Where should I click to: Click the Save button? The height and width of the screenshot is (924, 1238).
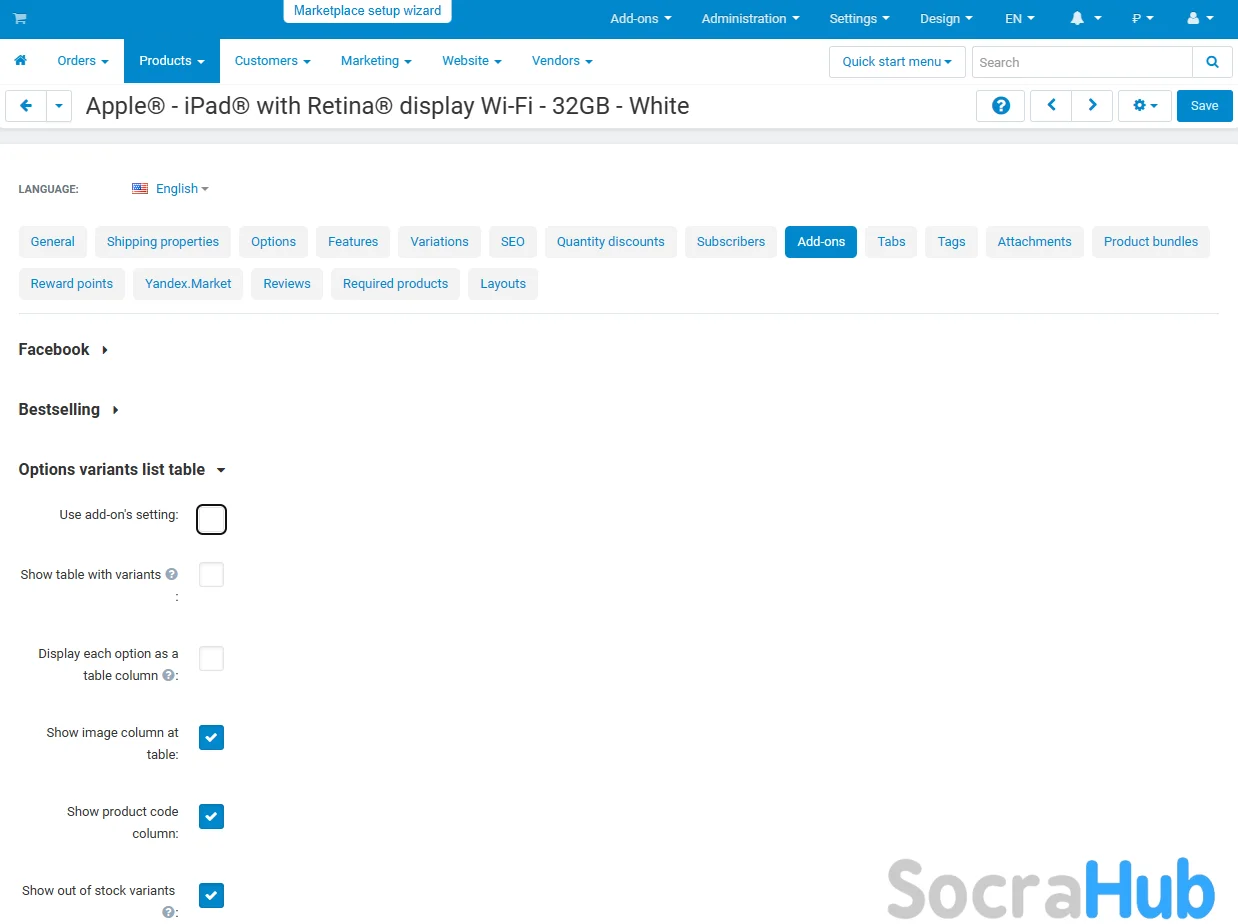[x=1204, y=106]
